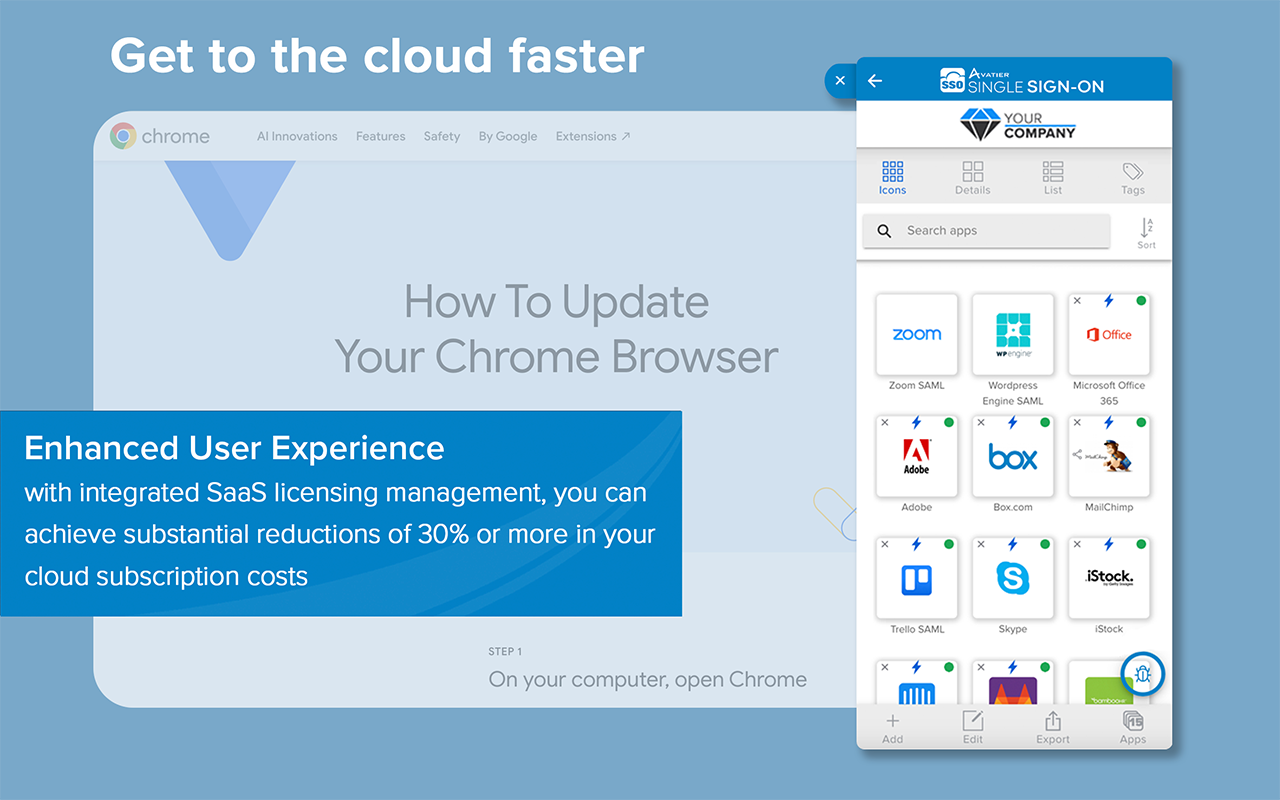Viewport: 1280px width, 800px height.
Task: Remove the MailChimp tile with its X
Action: [x=1077, y=423]
